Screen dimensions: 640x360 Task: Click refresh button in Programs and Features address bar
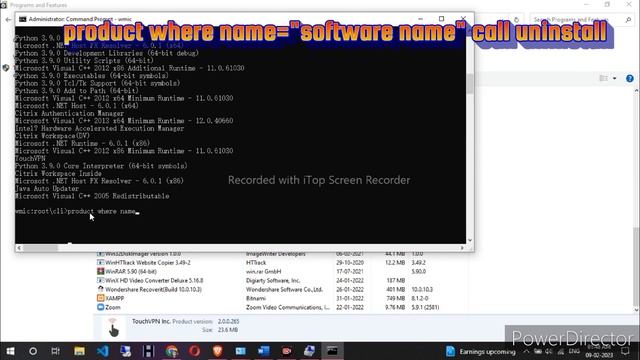(x=516, y=19)
